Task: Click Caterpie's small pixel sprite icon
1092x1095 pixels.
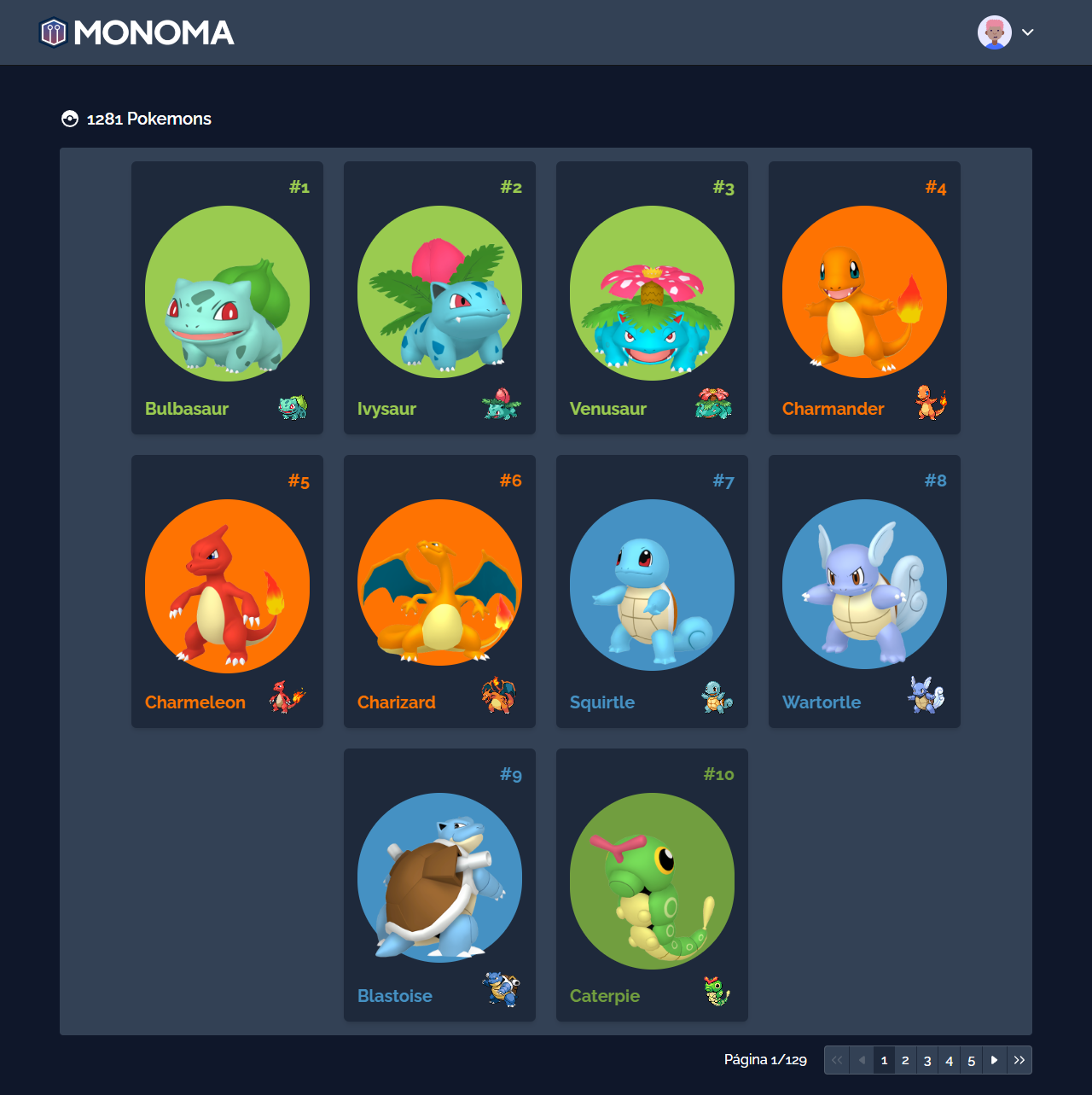Action: coord(717,991)
